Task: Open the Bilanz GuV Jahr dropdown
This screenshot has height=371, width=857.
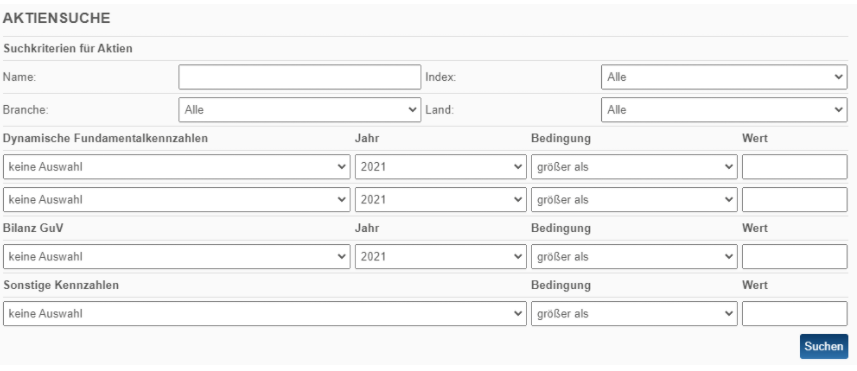Action: click(x=441, y=256)
